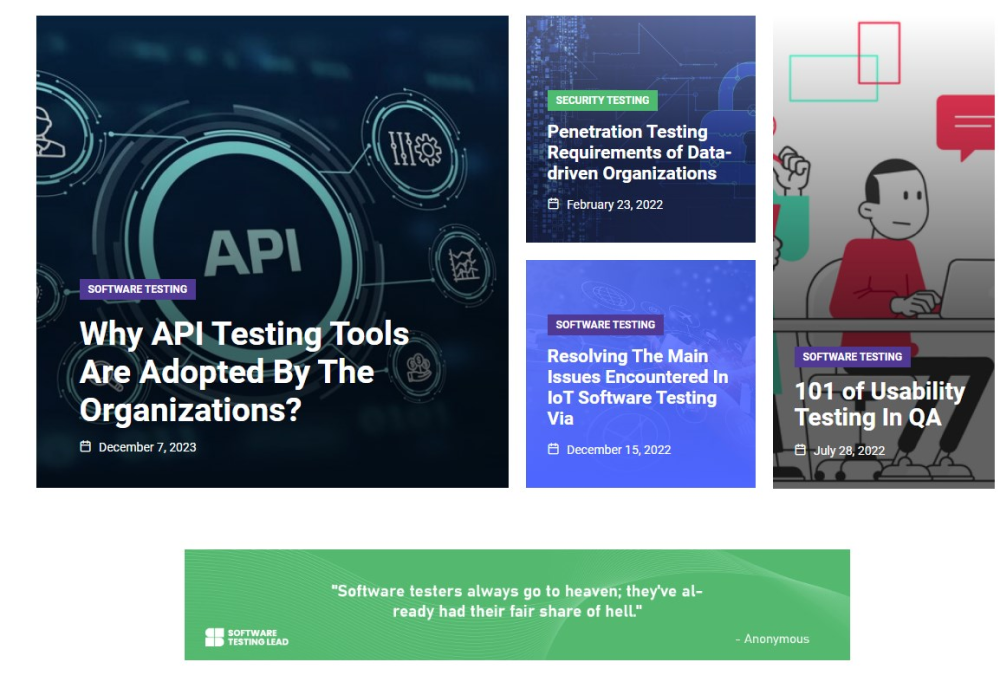1000x675 pixels.
Task: Click the July 28, 2022 post date
Action: [x=849, y=450]
